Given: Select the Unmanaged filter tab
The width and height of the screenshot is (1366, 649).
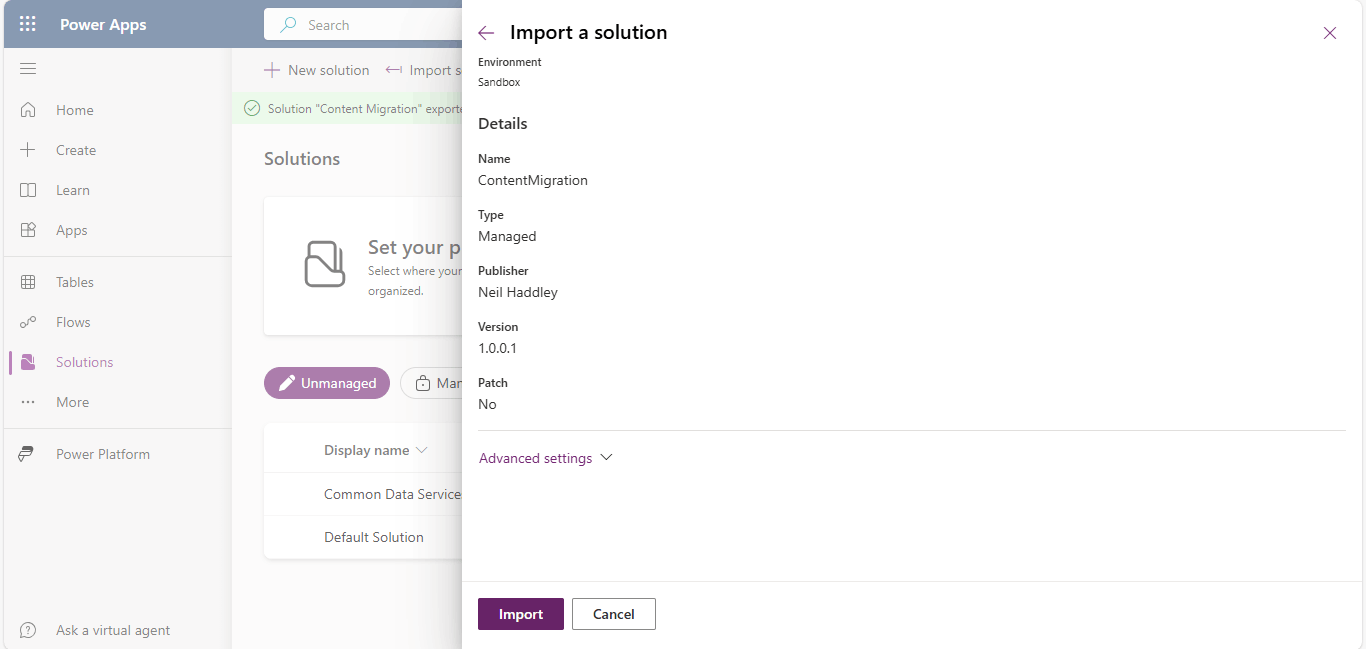Looking at the screenshot, I should (327, 383).
